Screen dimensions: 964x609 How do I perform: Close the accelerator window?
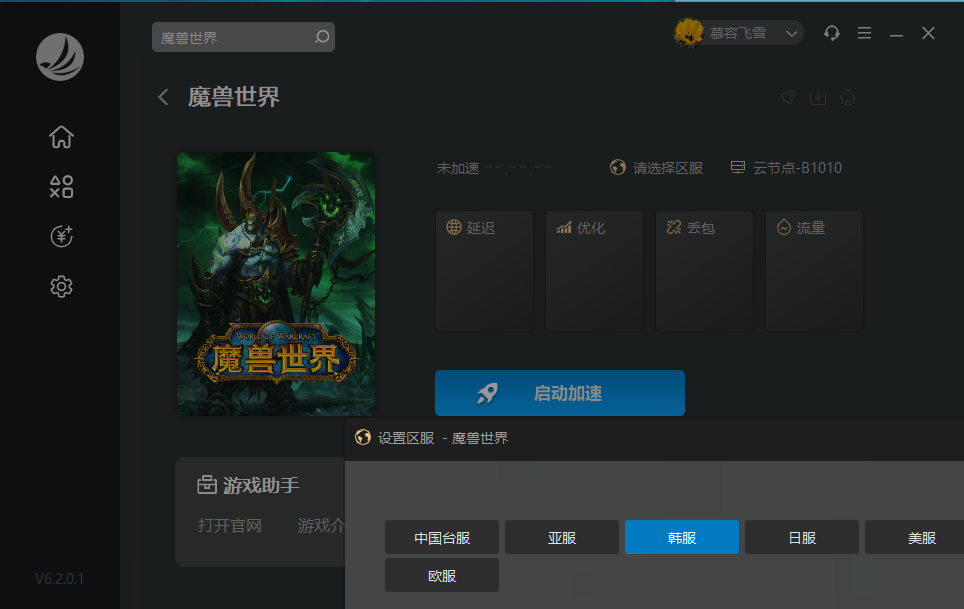(928, 33)
